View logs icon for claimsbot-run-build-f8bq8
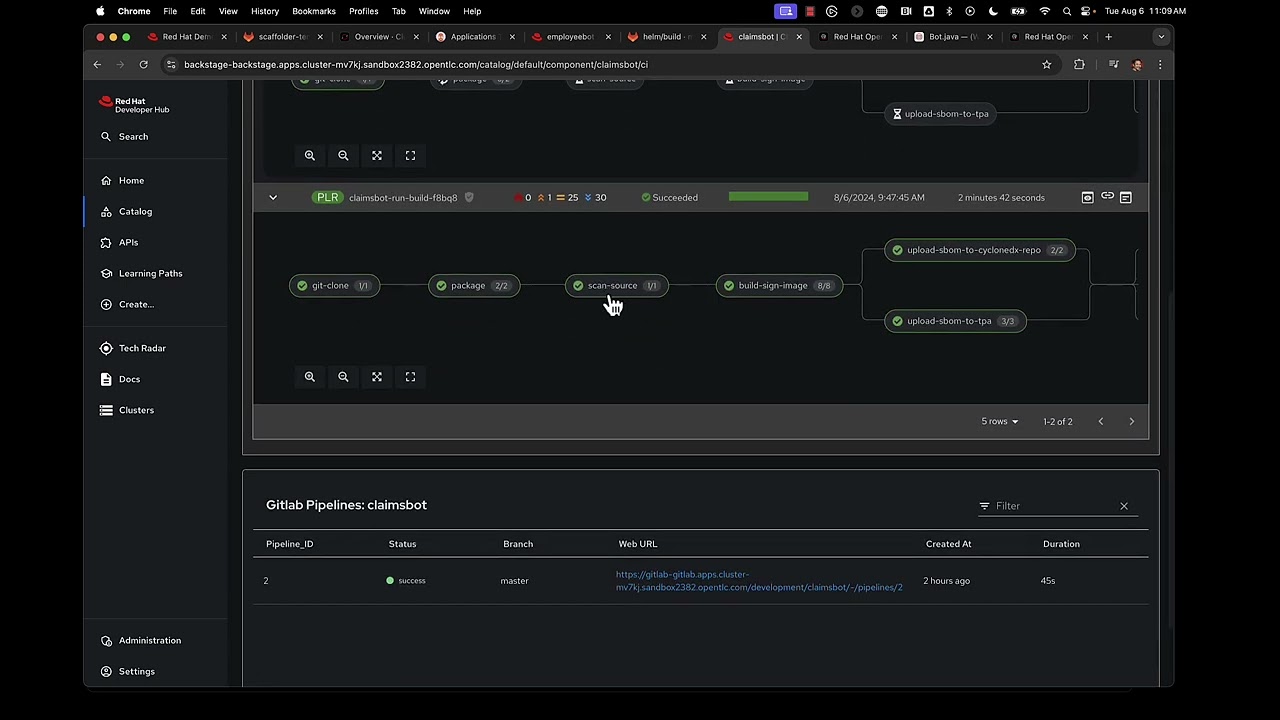This screenshot has width=1280, height=720. (1126, 197)
